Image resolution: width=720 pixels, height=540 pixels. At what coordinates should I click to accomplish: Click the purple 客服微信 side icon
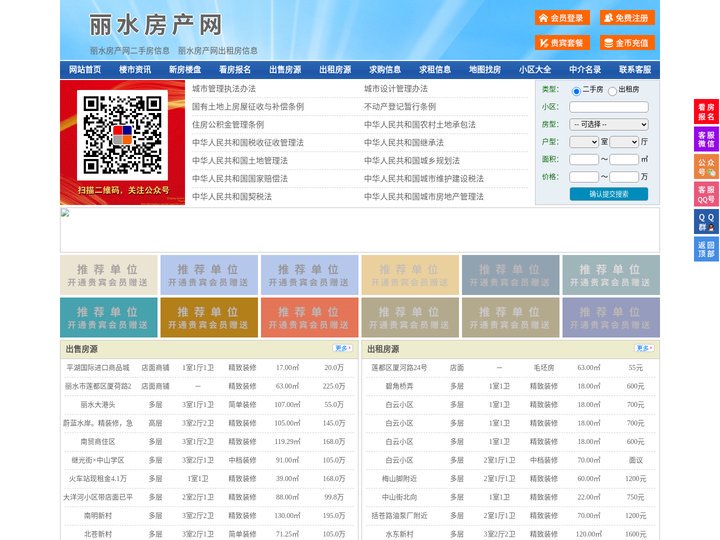click(x=706, y=139)
